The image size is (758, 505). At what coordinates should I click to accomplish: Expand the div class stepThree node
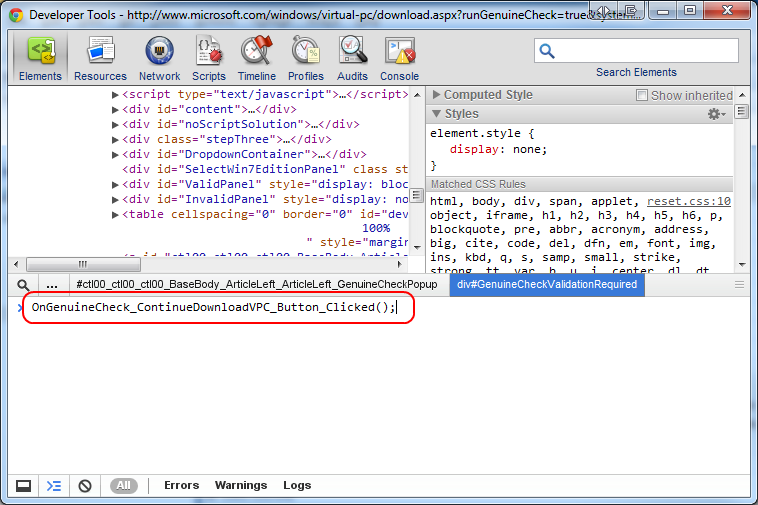pos(115,140)
